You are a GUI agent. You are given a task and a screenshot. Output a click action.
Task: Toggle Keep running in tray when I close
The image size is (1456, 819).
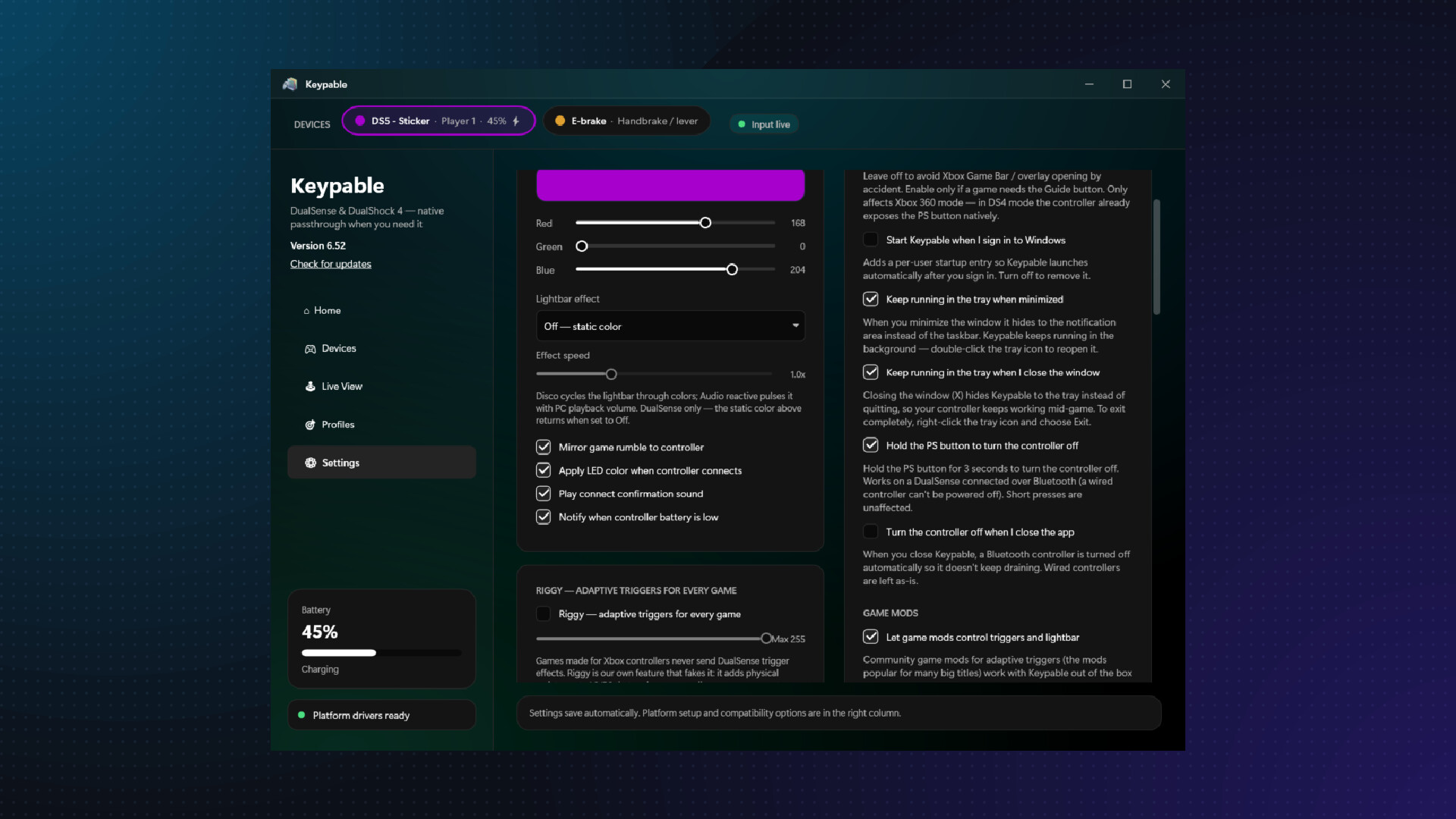pos(871,372)
